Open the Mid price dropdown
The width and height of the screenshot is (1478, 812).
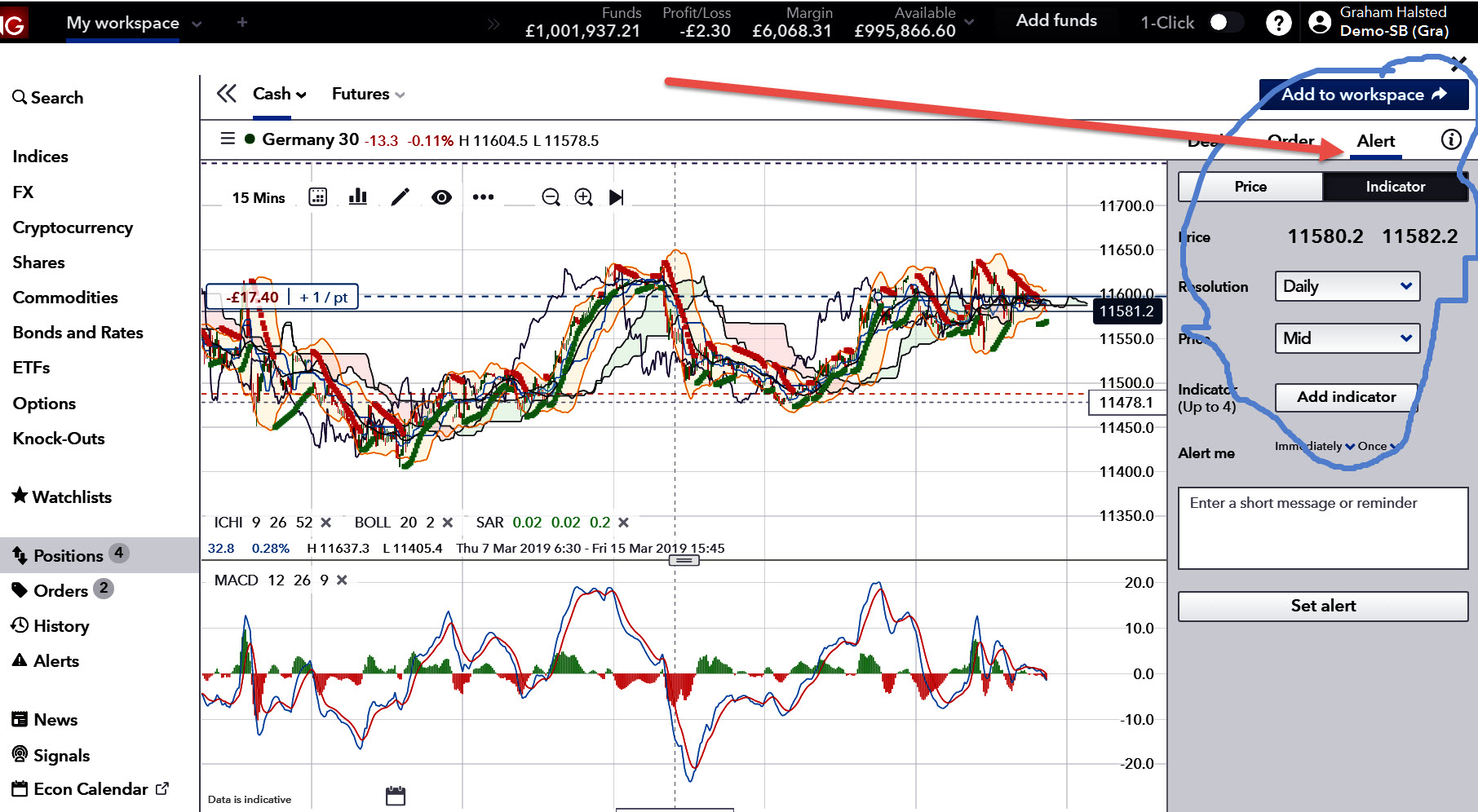pyautogui.click(x=1347, y=338)
